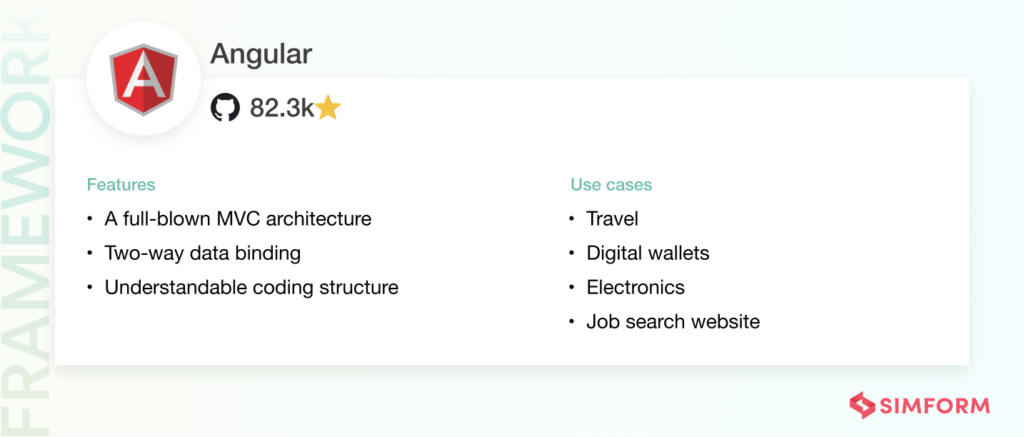Click the Simform logo icon

(862, 405)
